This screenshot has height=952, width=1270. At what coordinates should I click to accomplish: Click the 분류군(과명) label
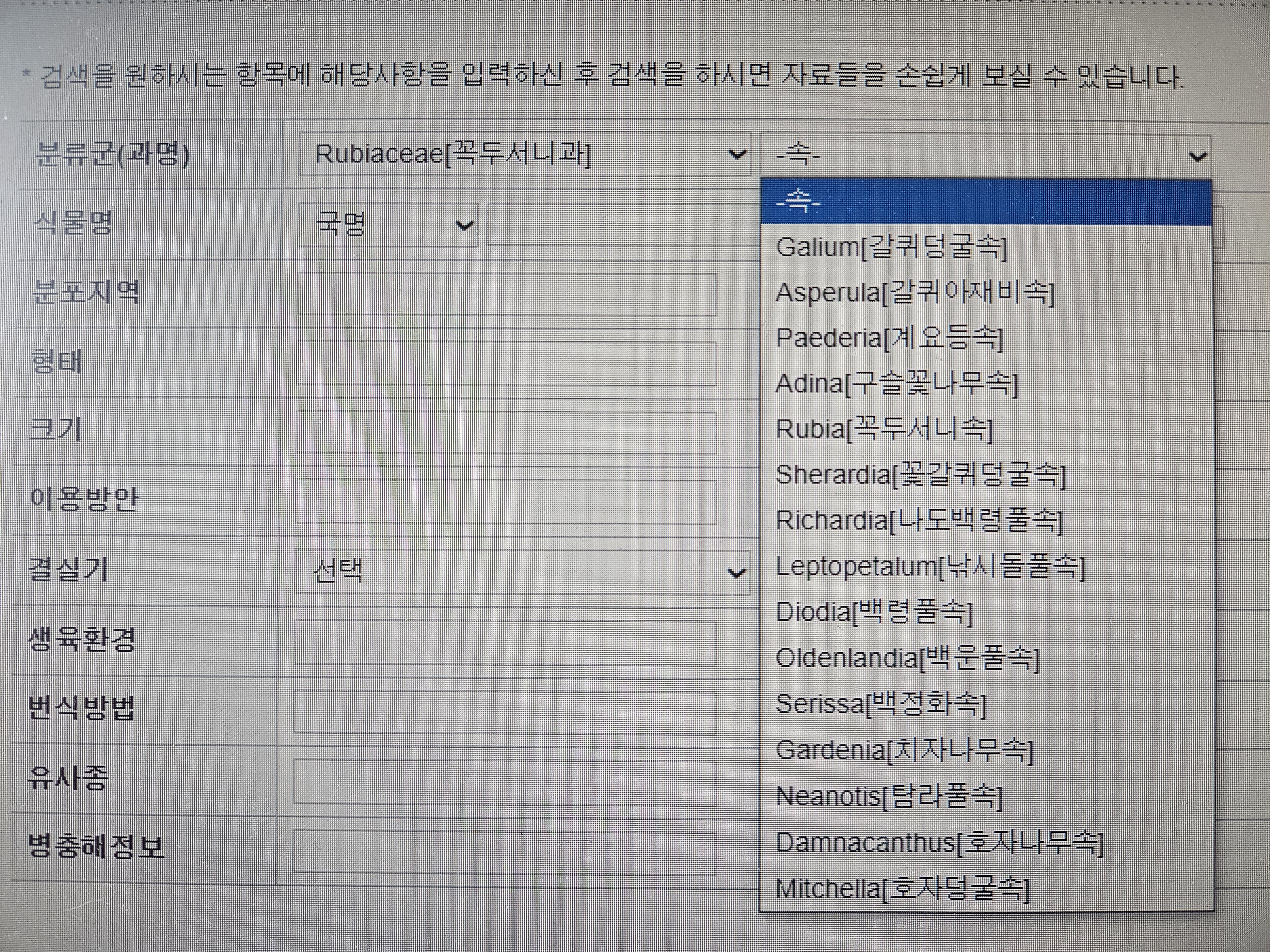tap(112, 155)
